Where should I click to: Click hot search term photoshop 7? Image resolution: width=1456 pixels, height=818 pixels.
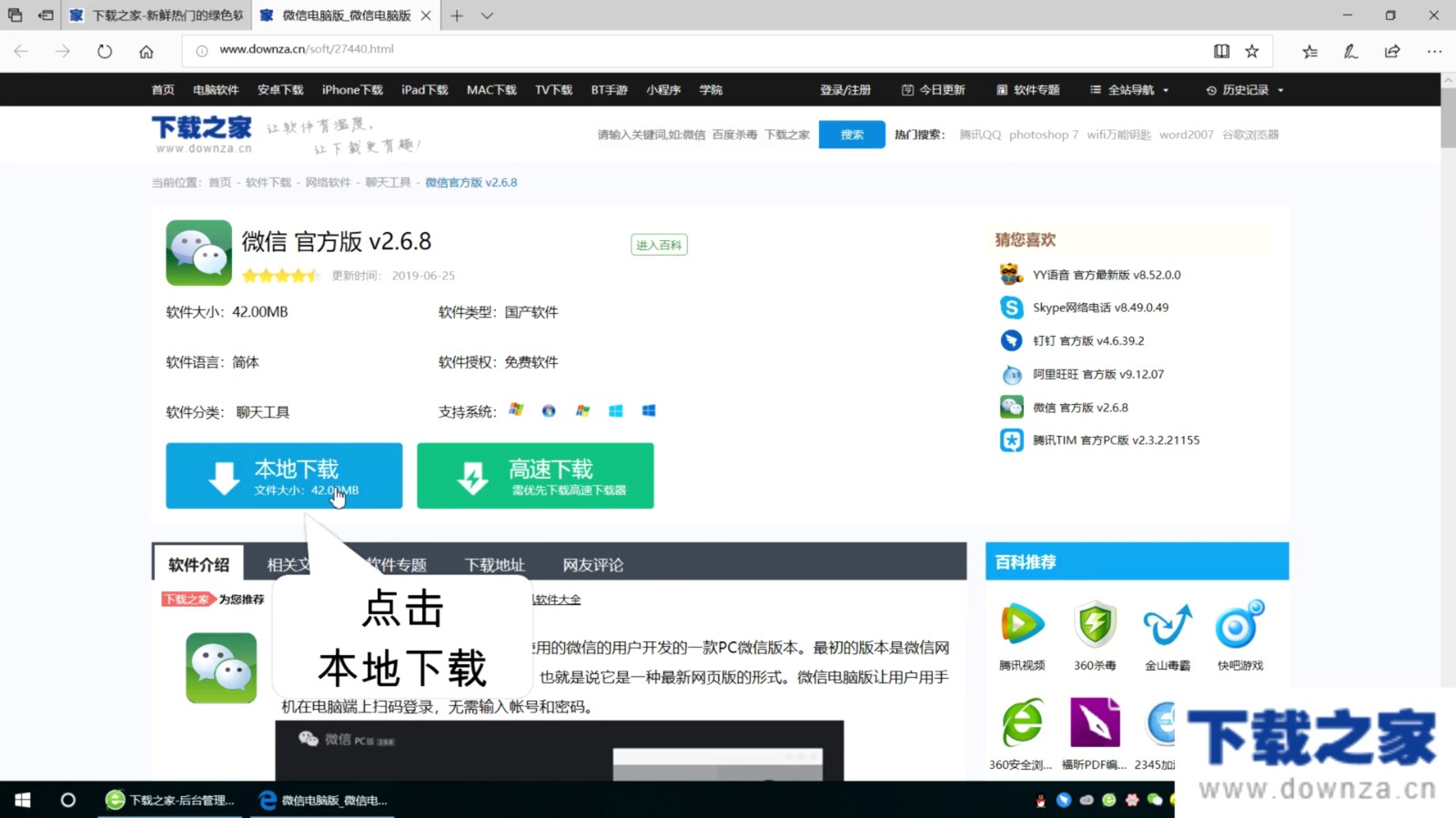(1044, 135)
